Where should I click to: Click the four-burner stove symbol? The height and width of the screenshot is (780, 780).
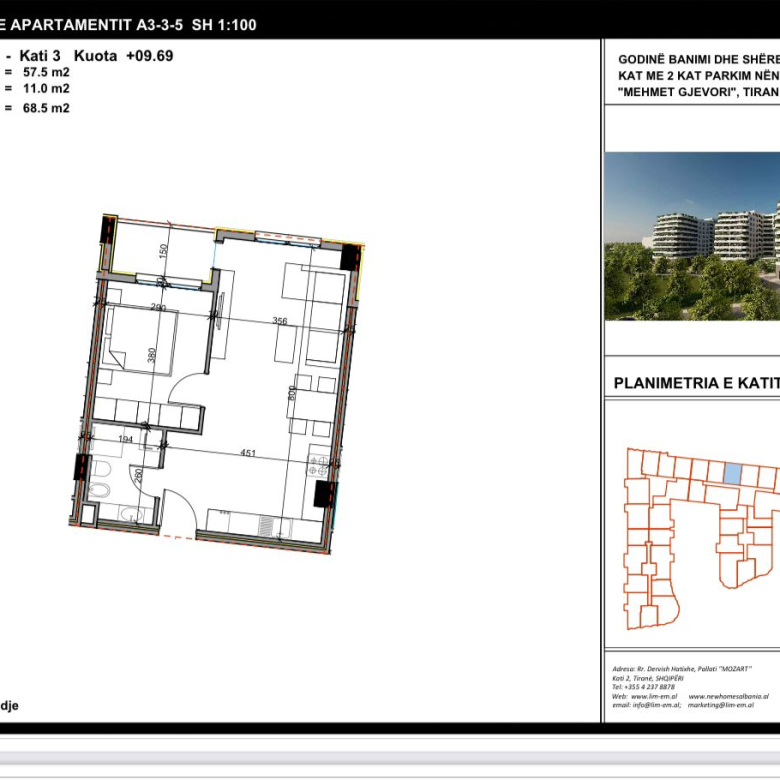click(318, 465)
